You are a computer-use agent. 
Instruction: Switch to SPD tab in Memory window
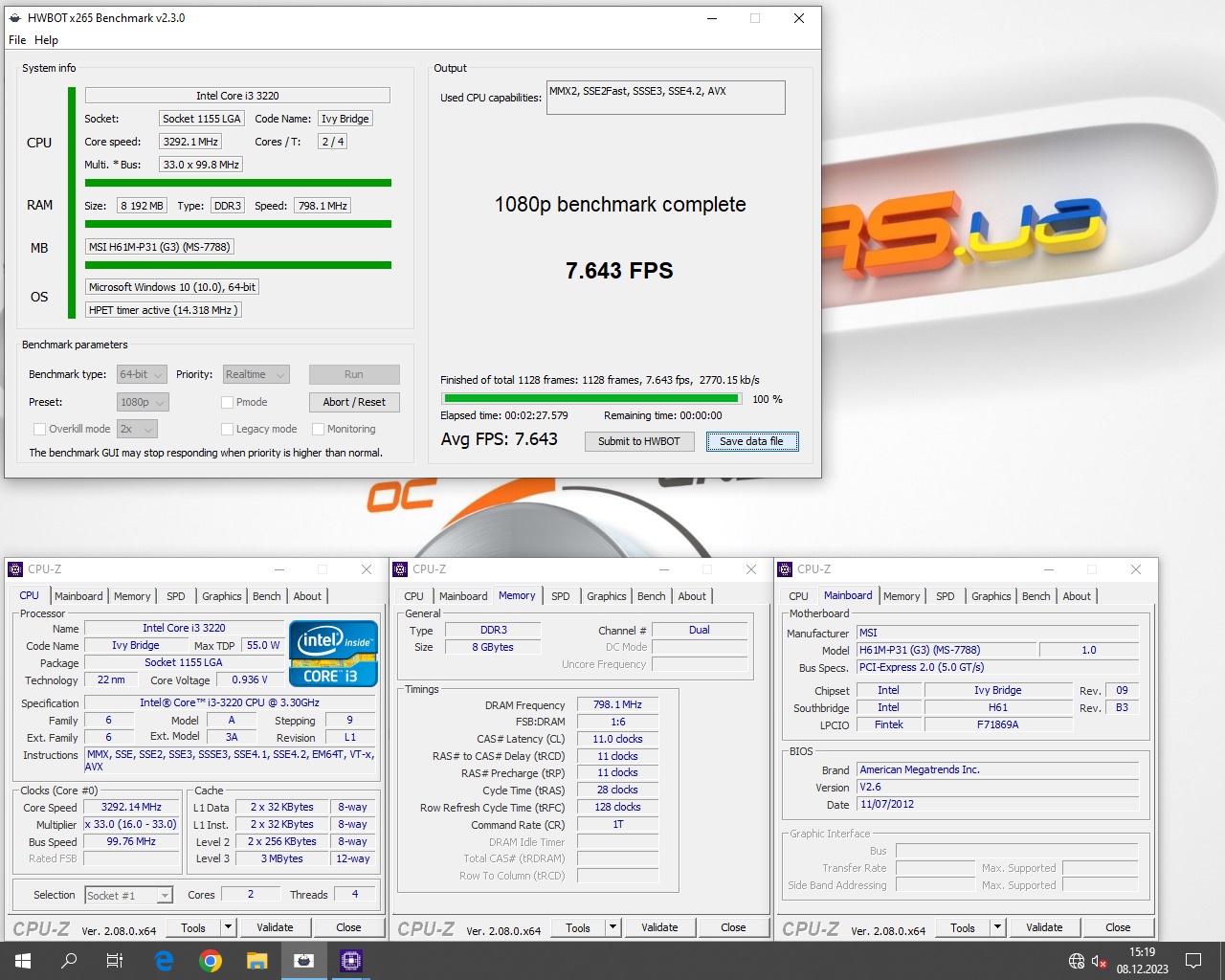(561, 596)
